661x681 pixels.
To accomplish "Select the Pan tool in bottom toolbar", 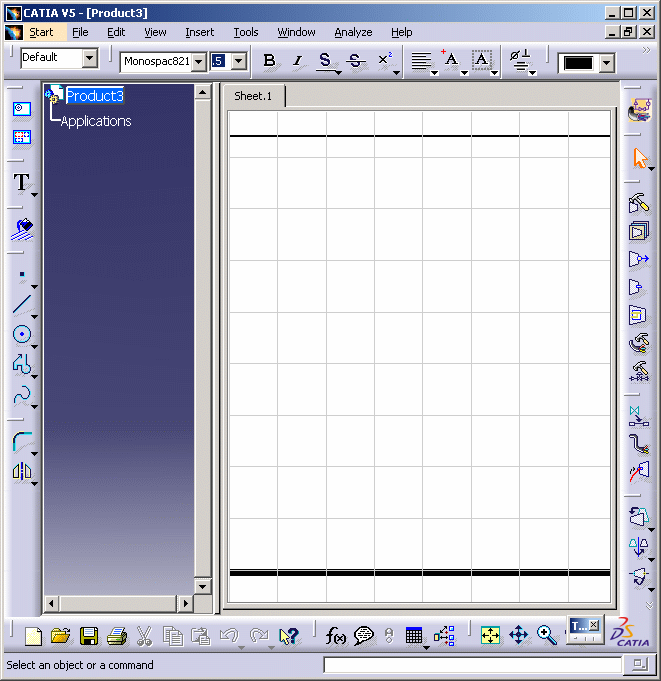I will [518, 635].
